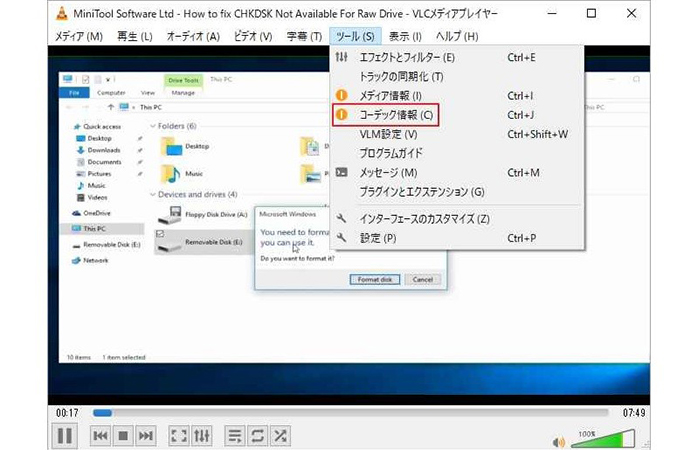
Task: Click the effects sliders icon in menu
Action: click(x=341, y=57)
